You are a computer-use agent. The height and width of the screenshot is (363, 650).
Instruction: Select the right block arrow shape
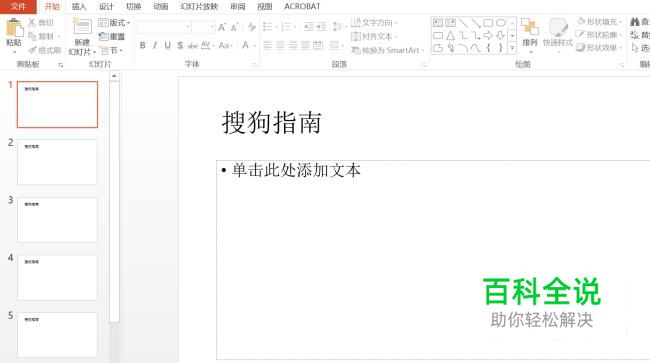click(488, 36)
